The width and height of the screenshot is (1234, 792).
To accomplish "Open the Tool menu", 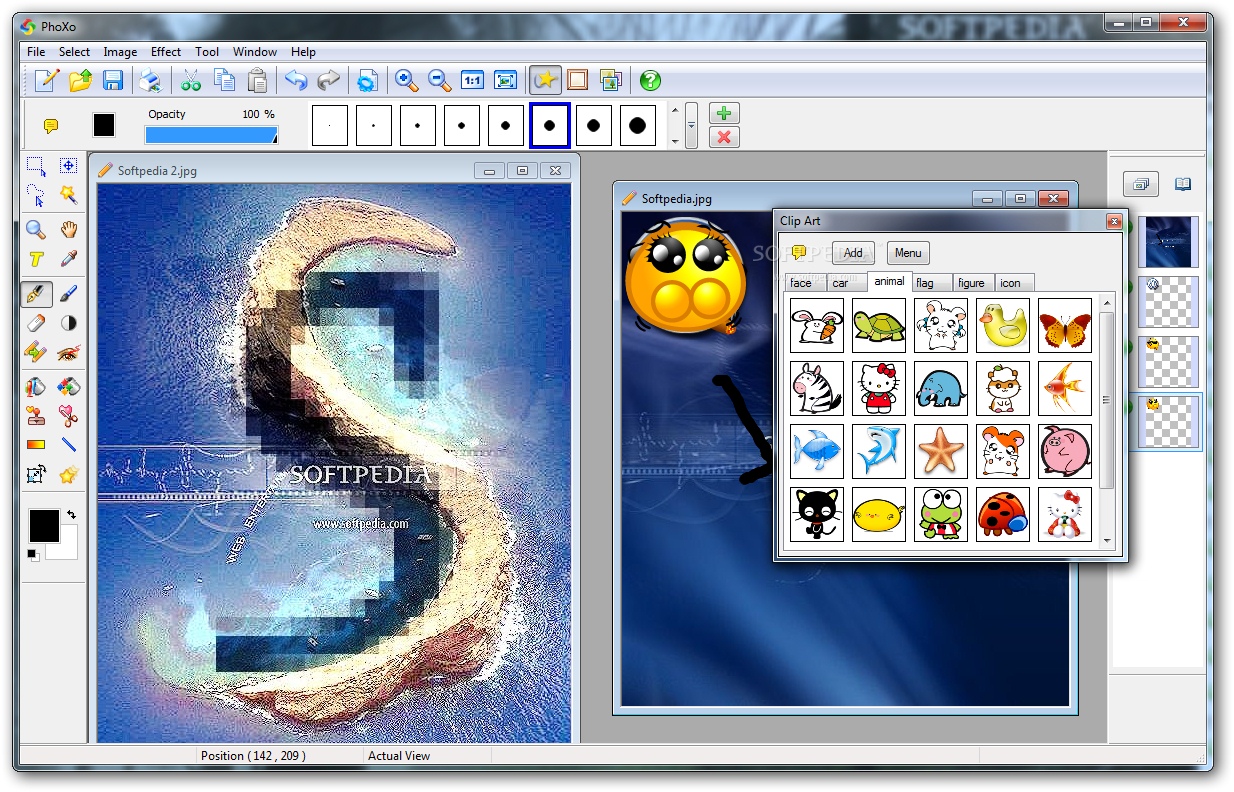I will [x=207, y=52].
